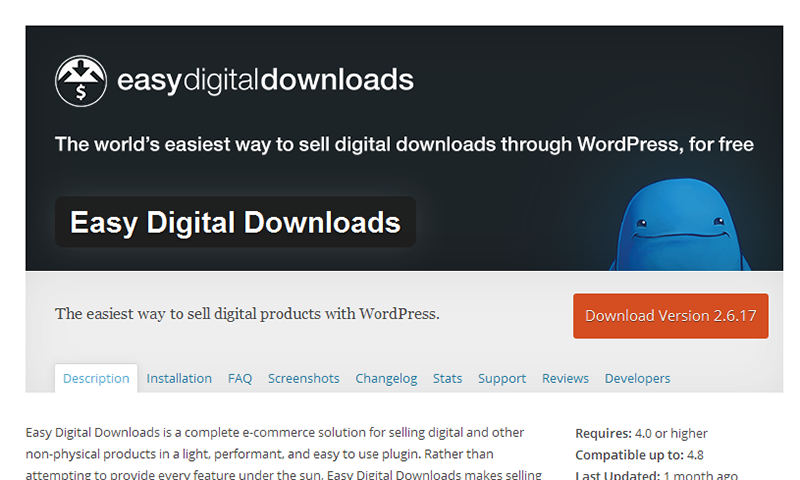The image size is (800, 480).
Task: Click the Easy Digital Downloads circular logo icon
Action: (79, 80)
